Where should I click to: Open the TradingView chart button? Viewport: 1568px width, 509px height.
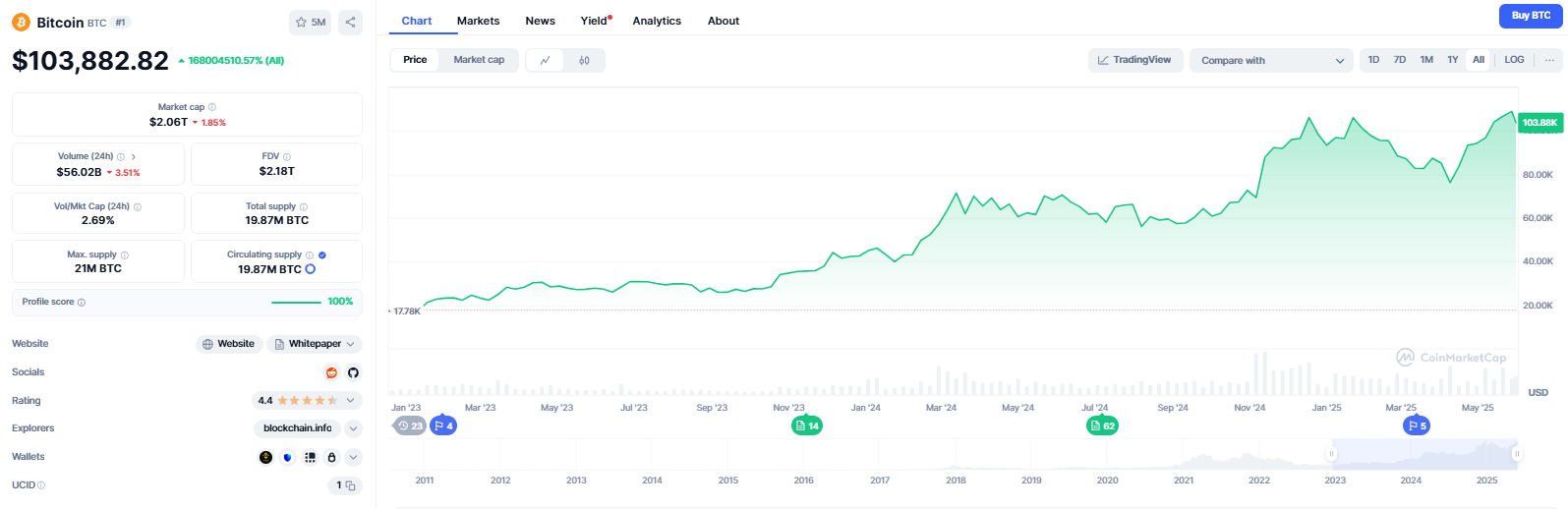pos(1134,60)
